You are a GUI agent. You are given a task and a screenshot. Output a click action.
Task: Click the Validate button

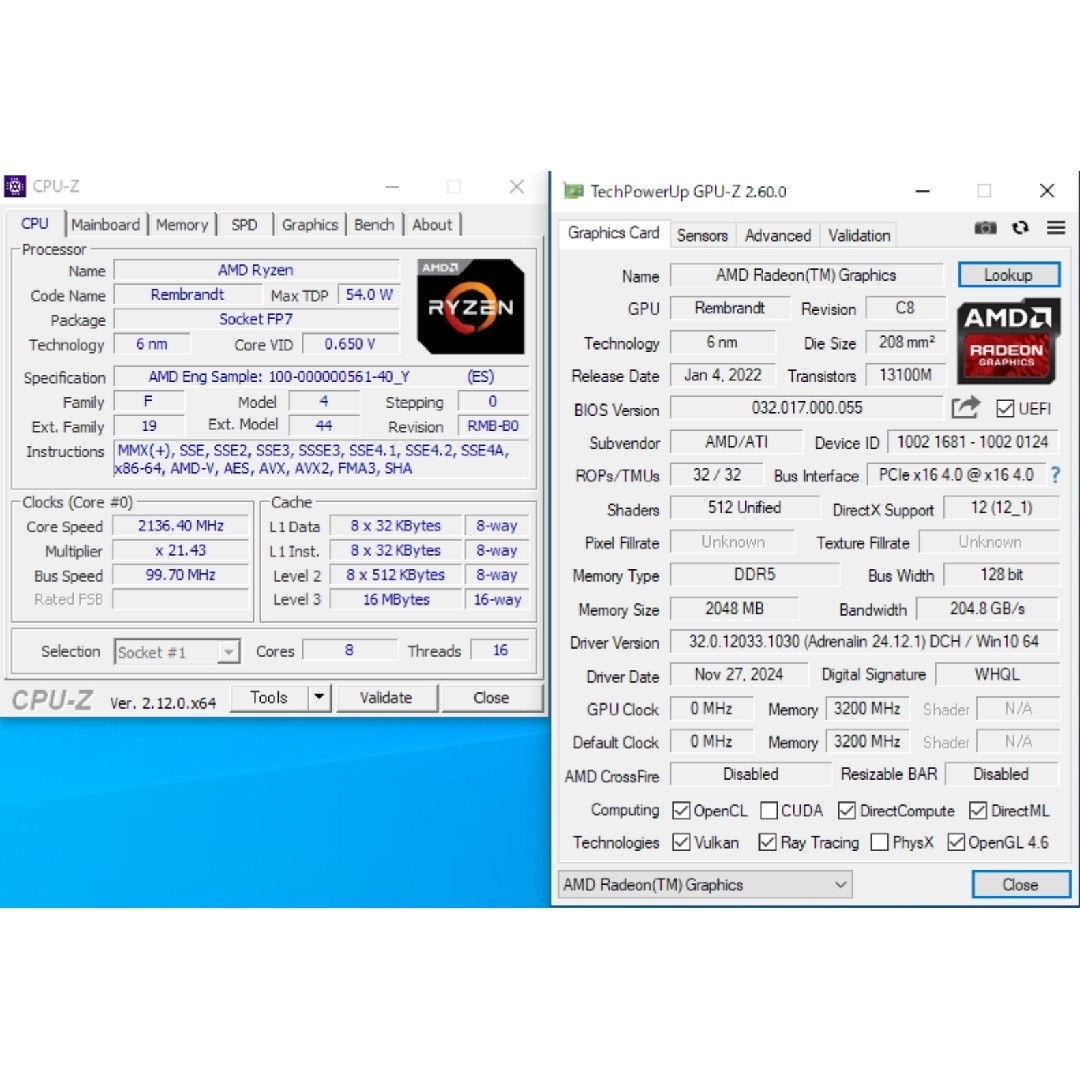[x=386, y=697]
